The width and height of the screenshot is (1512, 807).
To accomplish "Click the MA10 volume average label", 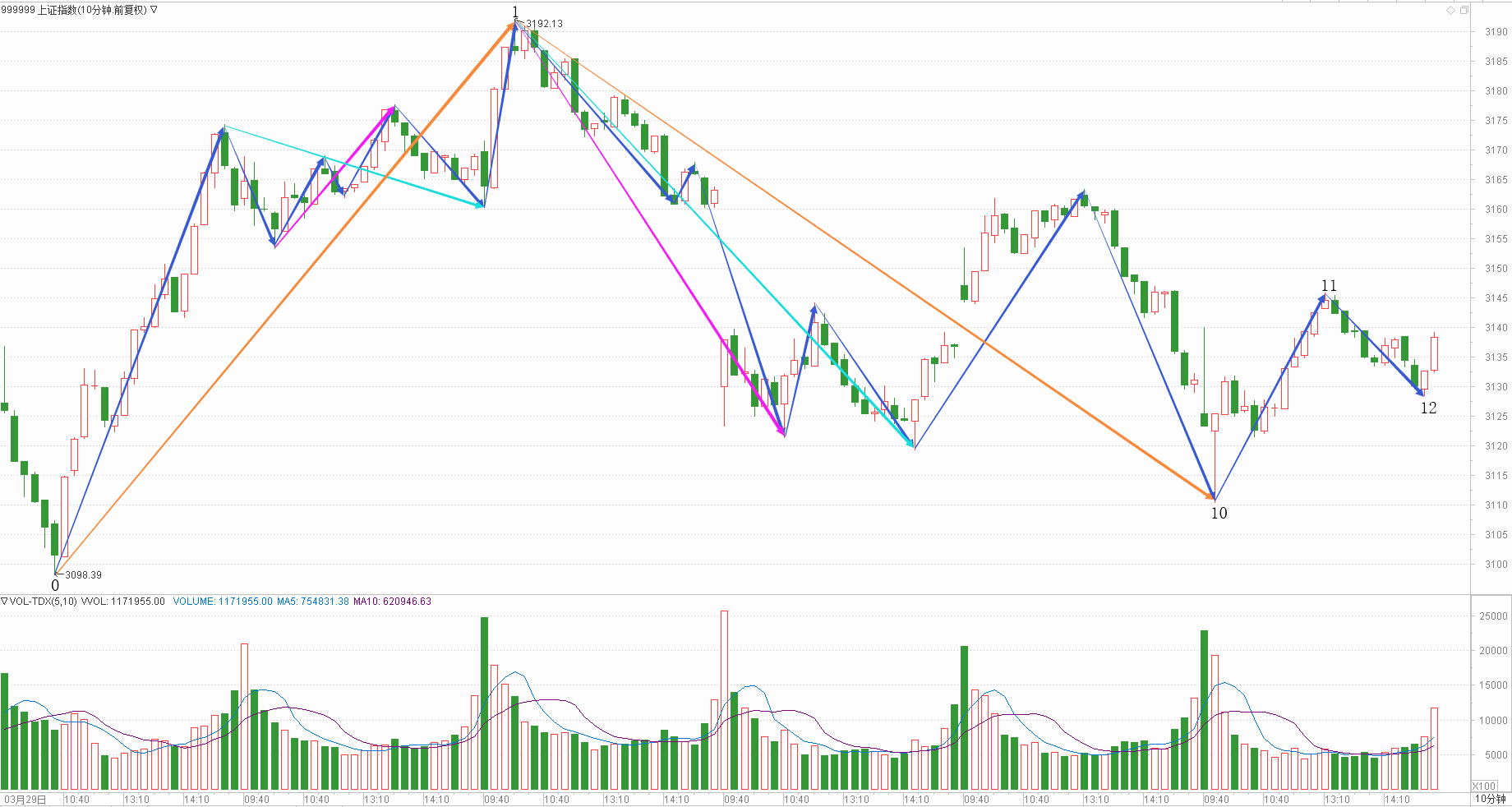I will click(392, 602).
